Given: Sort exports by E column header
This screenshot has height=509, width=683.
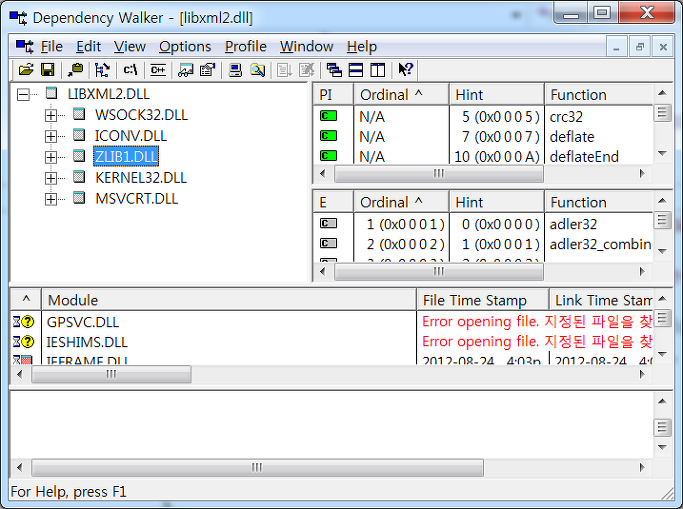Looking at the screenshot, I should [333, 202].
